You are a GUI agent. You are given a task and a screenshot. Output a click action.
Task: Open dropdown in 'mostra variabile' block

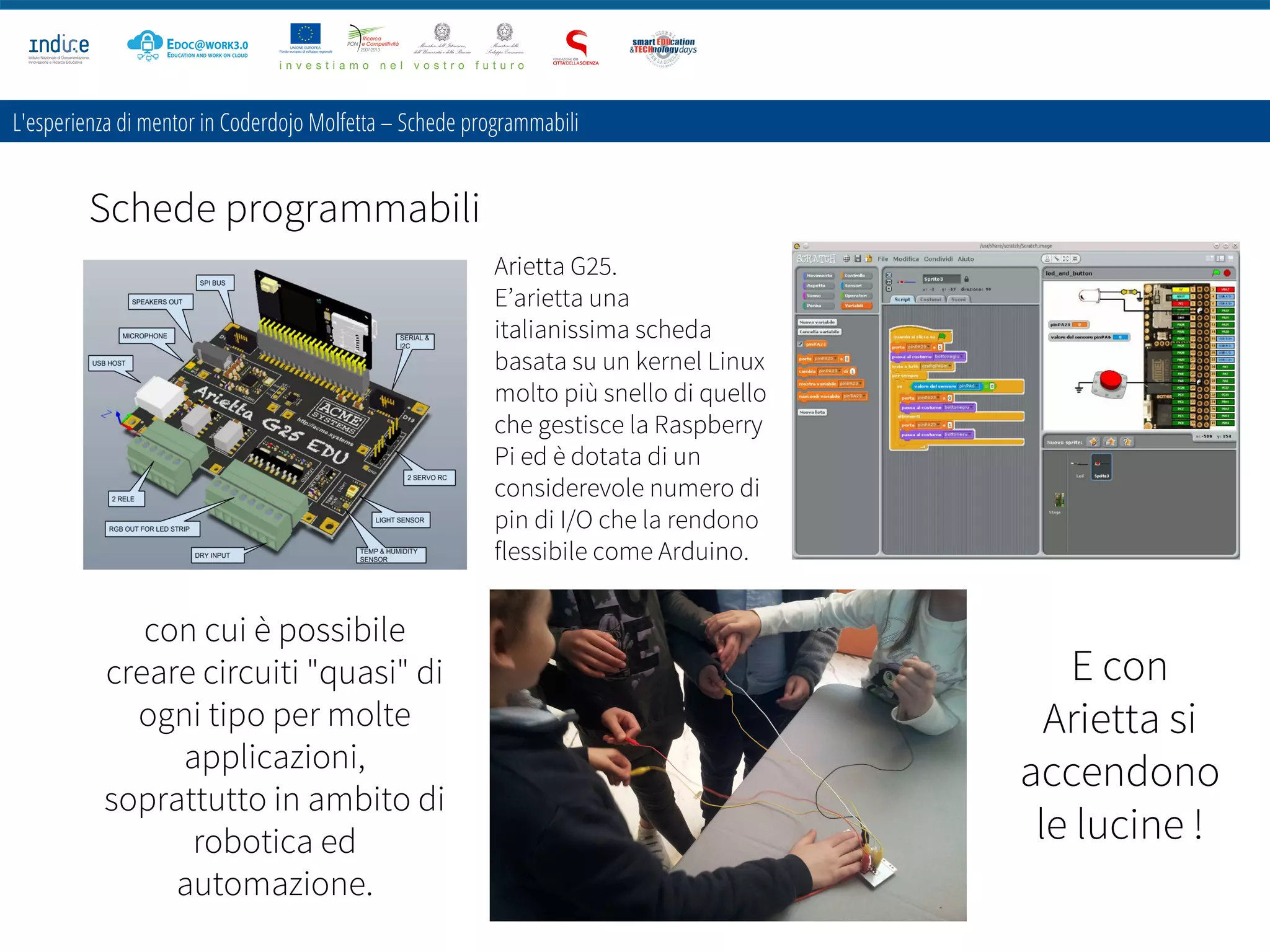coord(850,384)
